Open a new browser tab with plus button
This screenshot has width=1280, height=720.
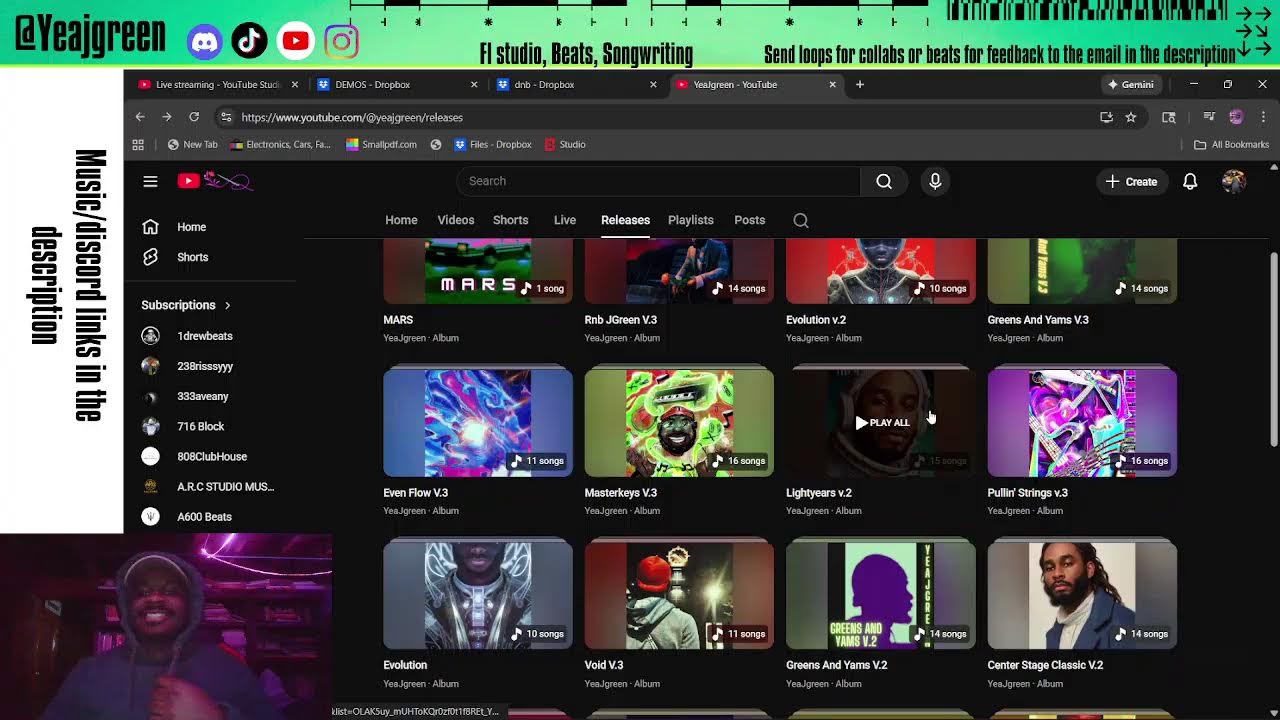point(860,85)
